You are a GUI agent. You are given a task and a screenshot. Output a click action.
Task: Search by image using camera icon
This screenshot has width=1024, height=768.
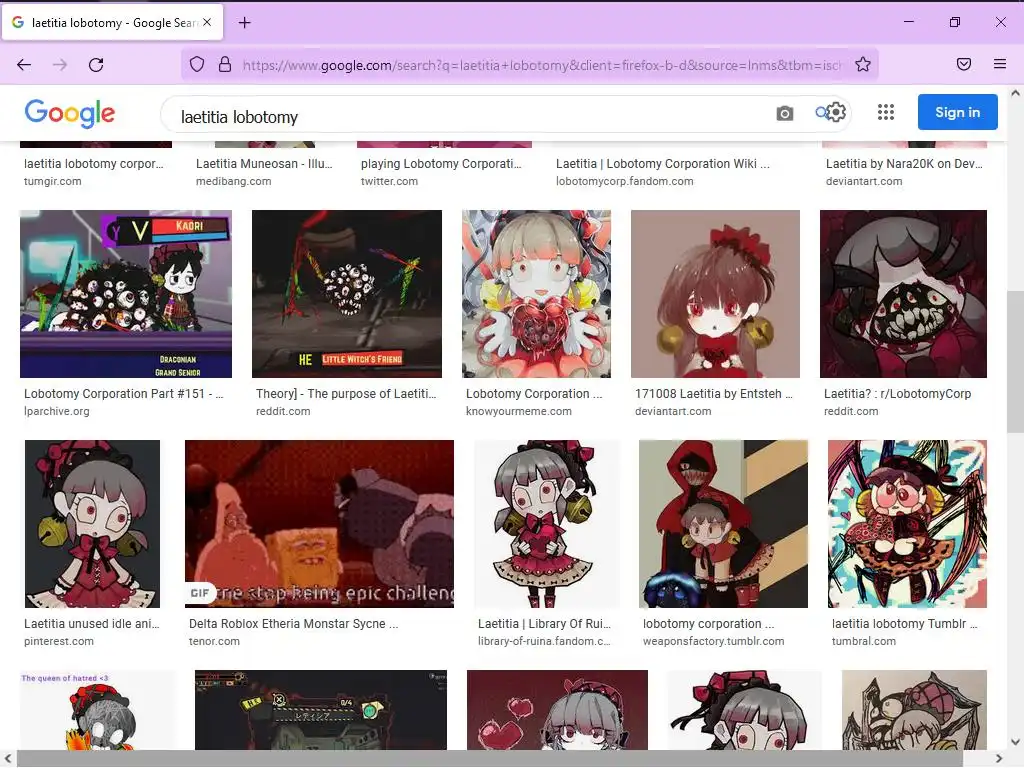784,113
